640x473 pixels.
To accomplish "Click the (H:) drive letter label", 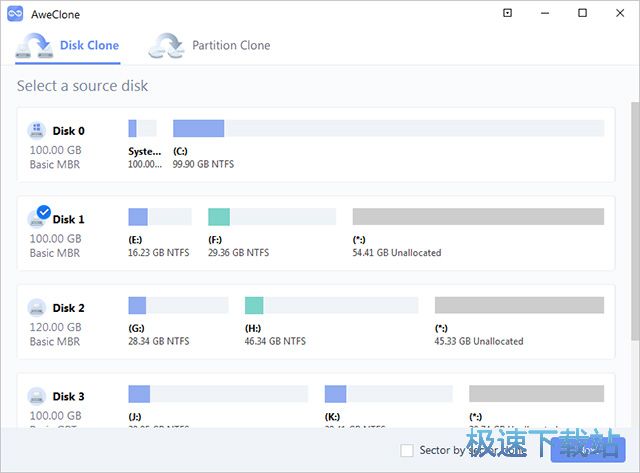I will pyautogui.click(x=253, y=329).
